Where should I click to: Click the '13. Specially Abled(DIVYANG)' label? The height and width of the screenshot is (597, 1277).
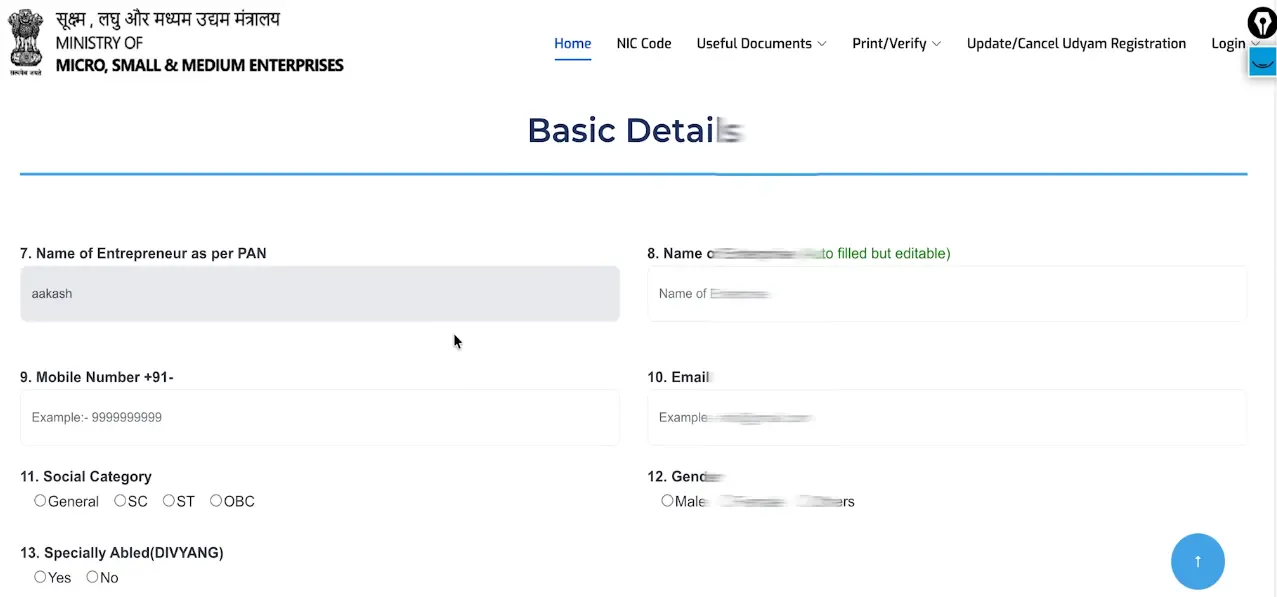[x=122, y=553]
